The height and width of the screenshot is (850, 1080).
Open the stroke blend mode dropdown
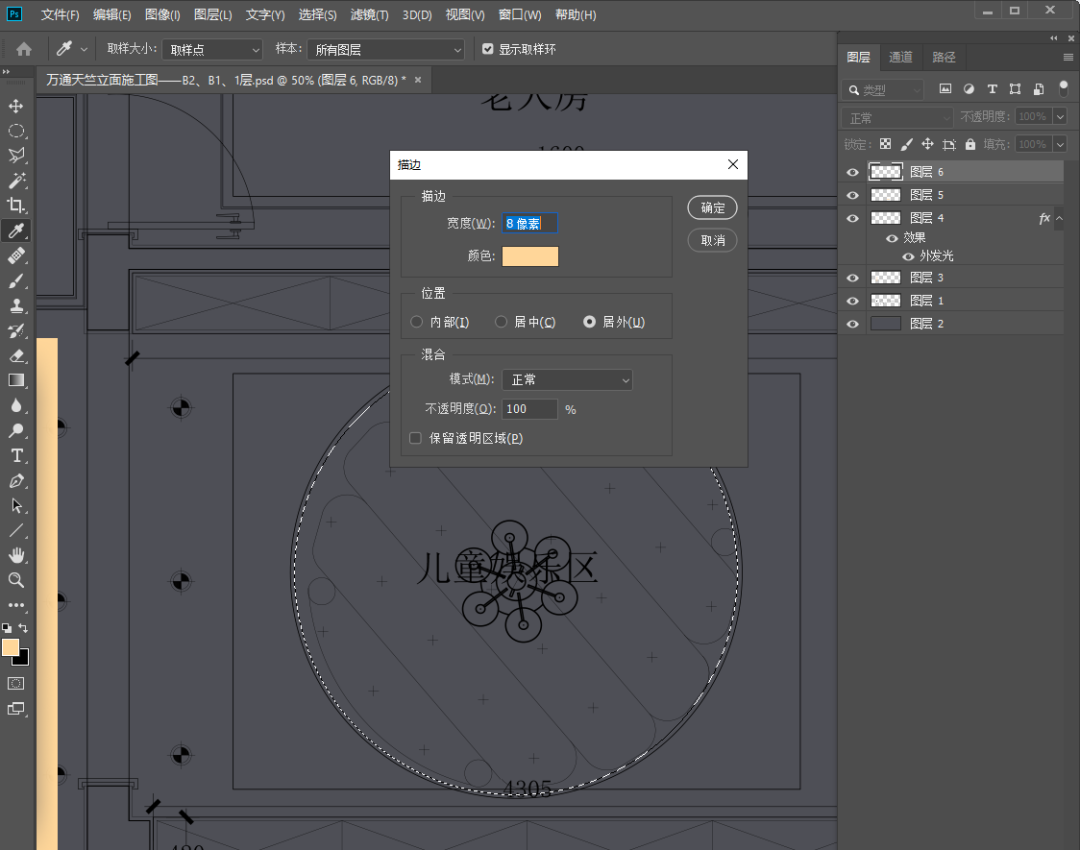click(567, 380)
